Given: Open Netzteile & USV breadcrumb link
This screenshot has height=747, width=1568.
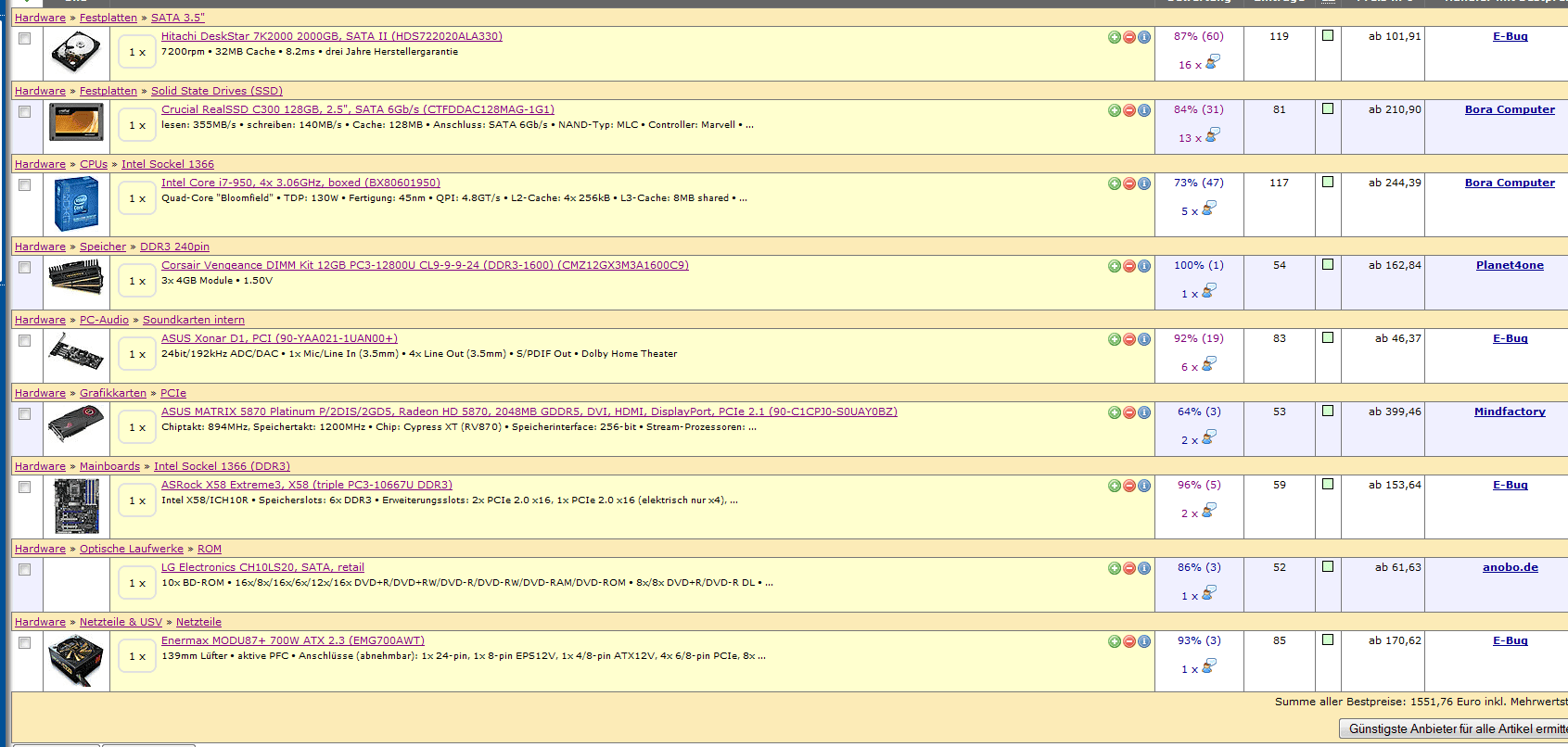Looking at the screenshot, I should 121,622.
